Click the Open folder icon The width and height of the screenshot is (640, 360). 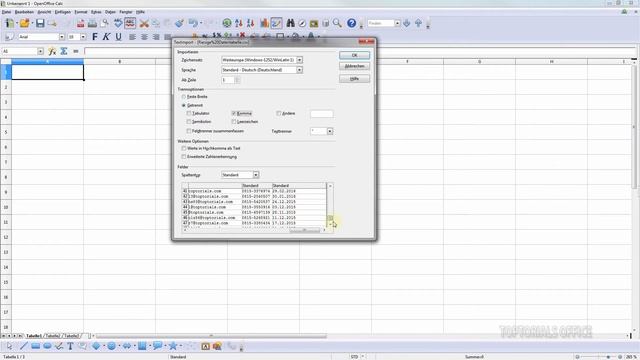pos(24,23)
